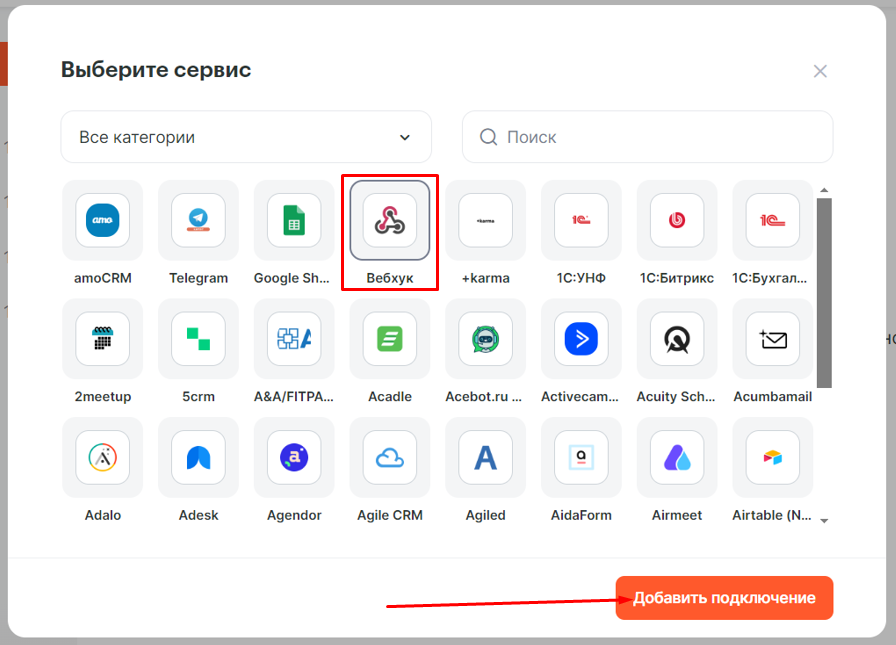Select the amoCRM service icon
Viewport: 896px width, 645px height.
[x=102, y=221]
